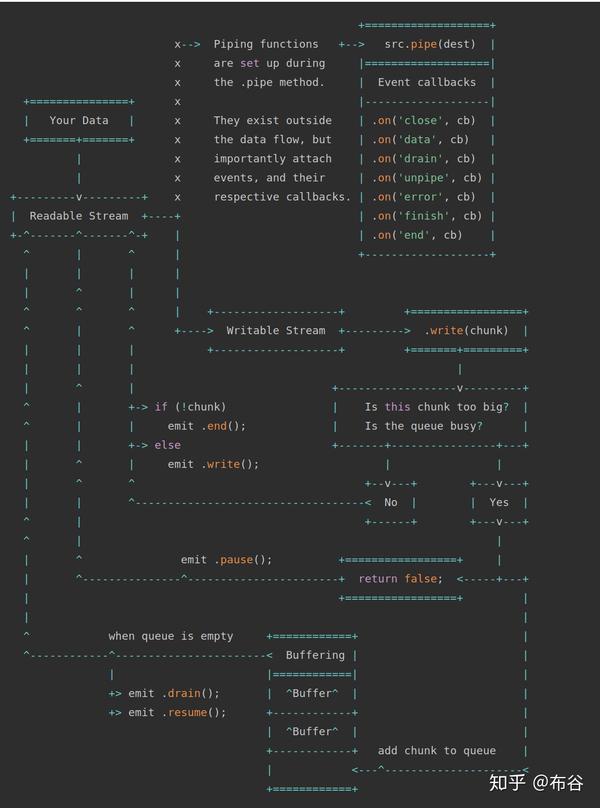Click the 'No' decision box

click(x=391, y=502)
